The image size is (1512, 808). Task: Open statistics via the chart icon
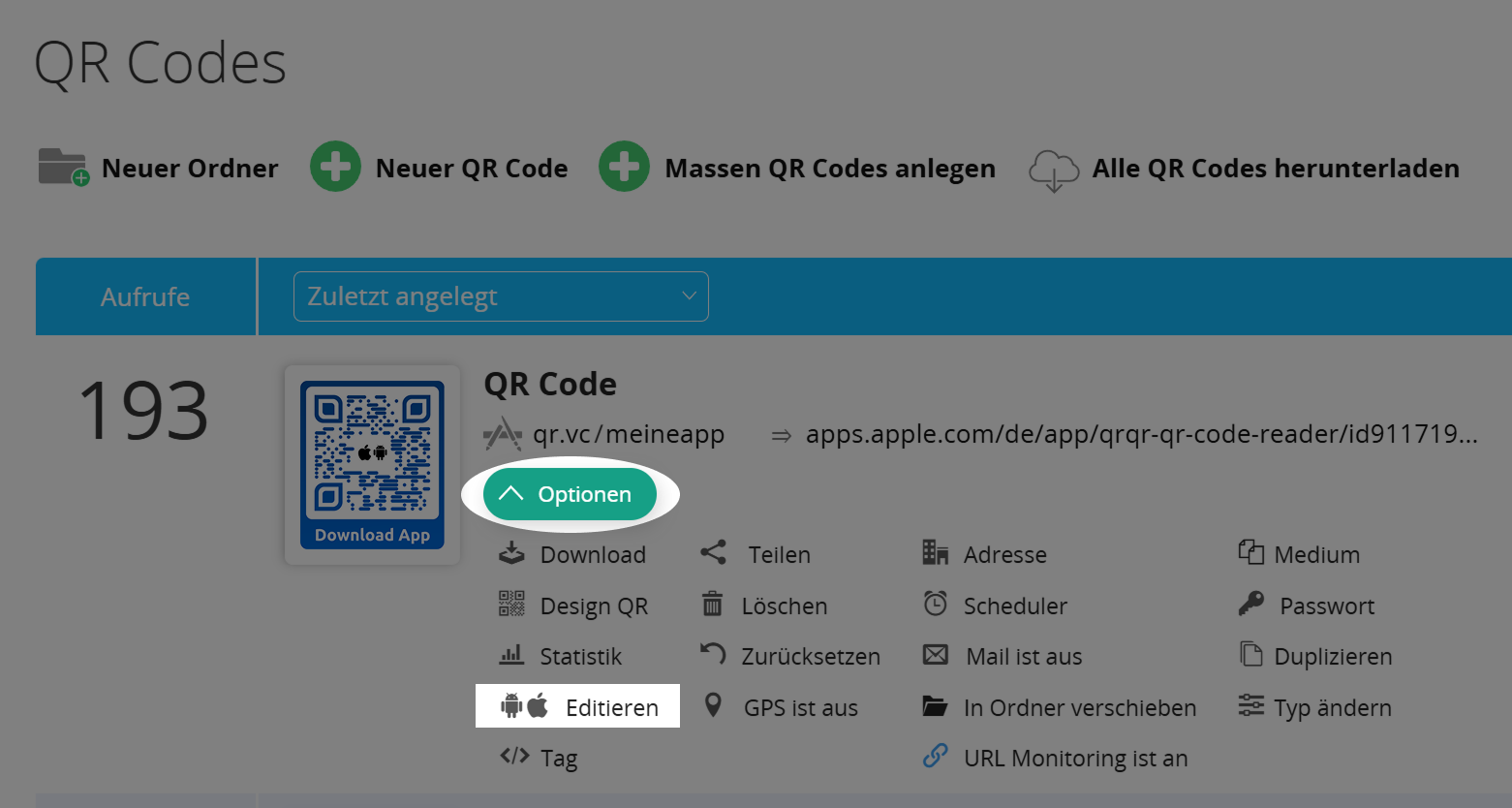point(511,655)
